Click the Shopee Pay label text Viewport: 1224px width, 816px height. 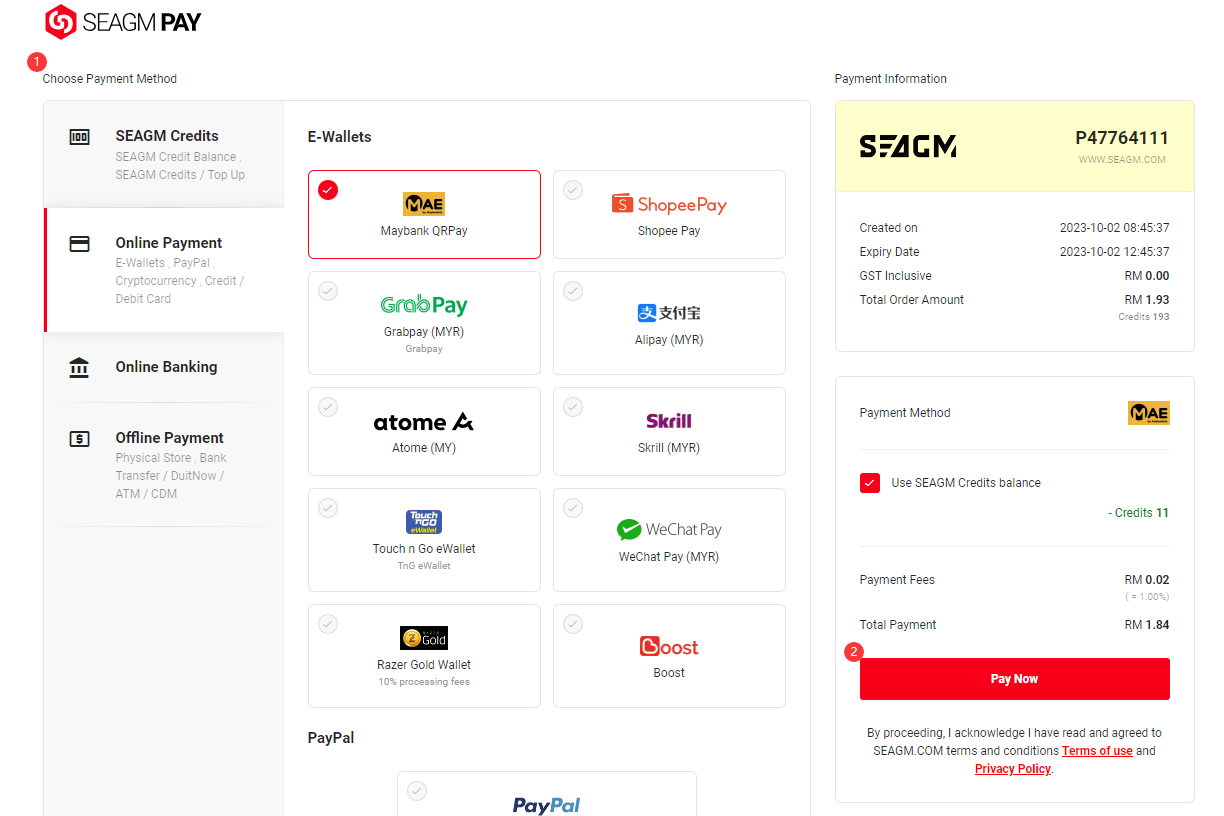point(669,231)
